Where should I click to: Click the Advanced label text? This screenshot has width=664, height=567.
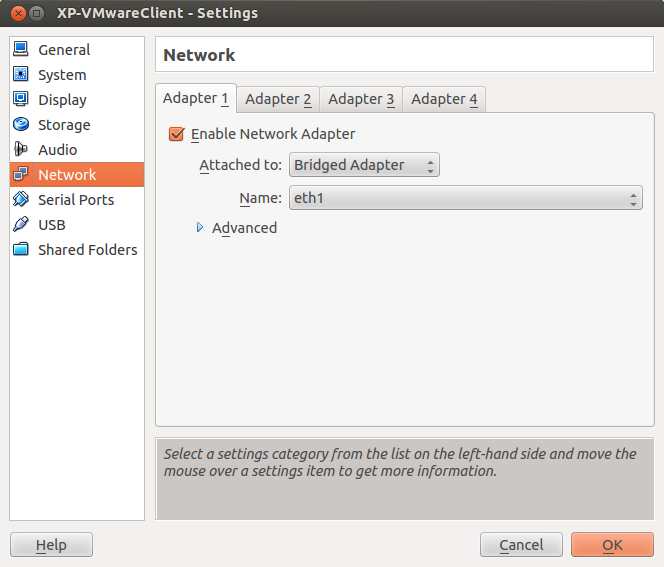click(x=244, y=228)
